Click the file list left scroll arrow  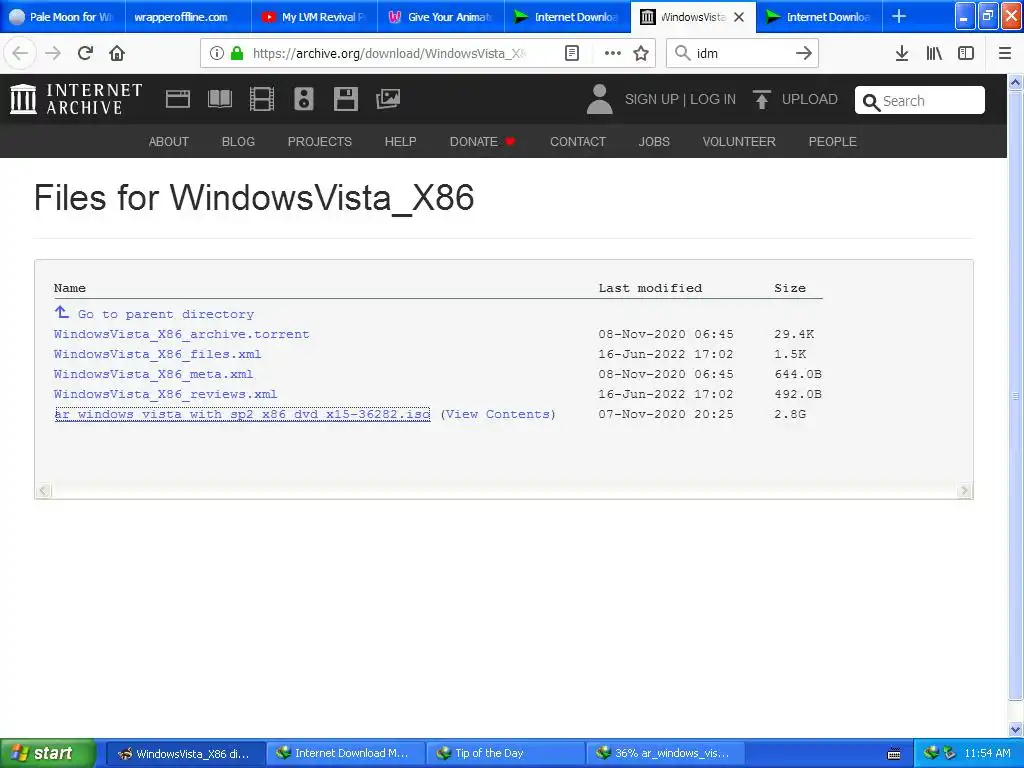click(x=44, y=491)
